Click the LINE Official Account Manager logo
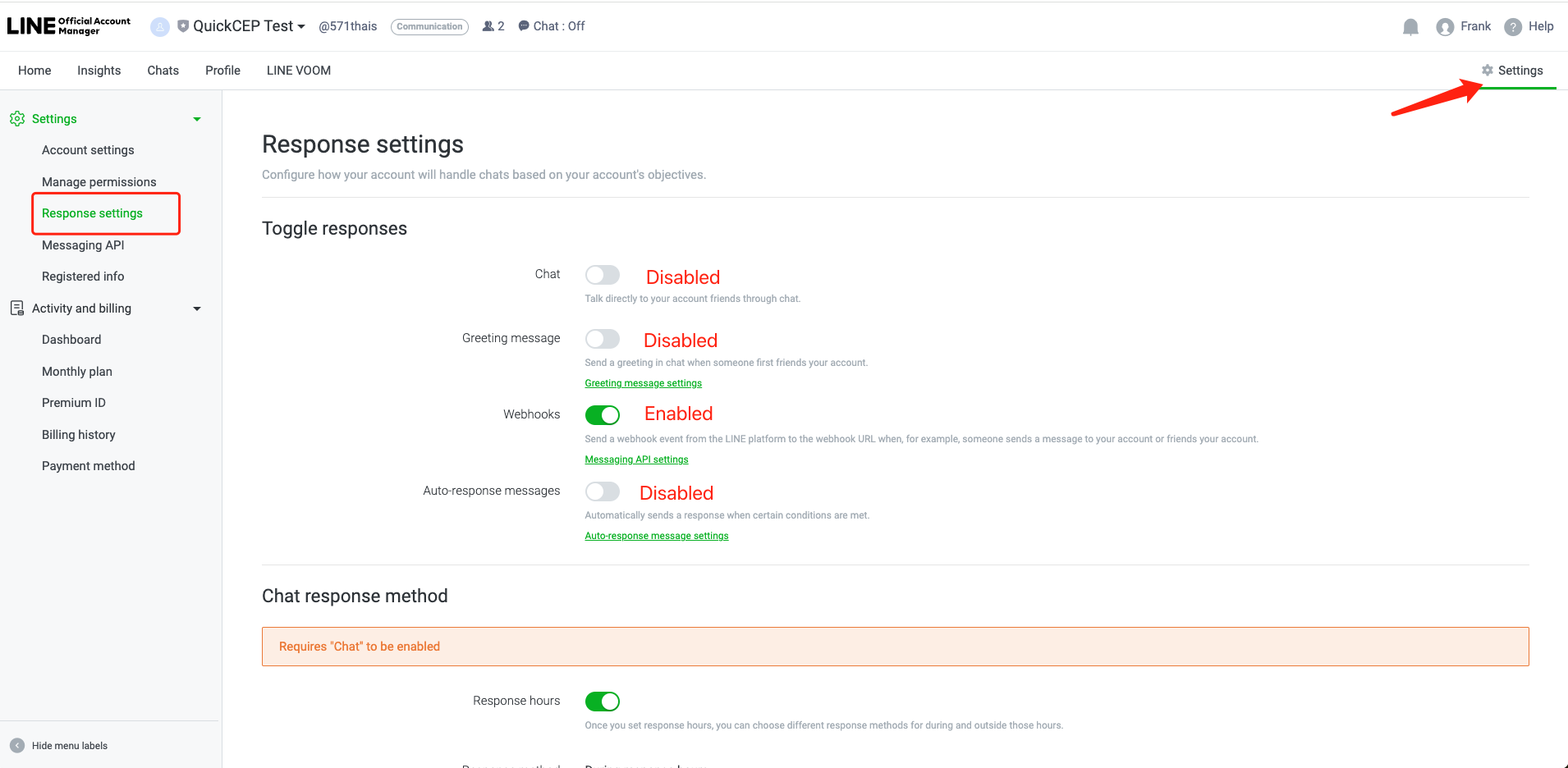 [x=68, y=26]
